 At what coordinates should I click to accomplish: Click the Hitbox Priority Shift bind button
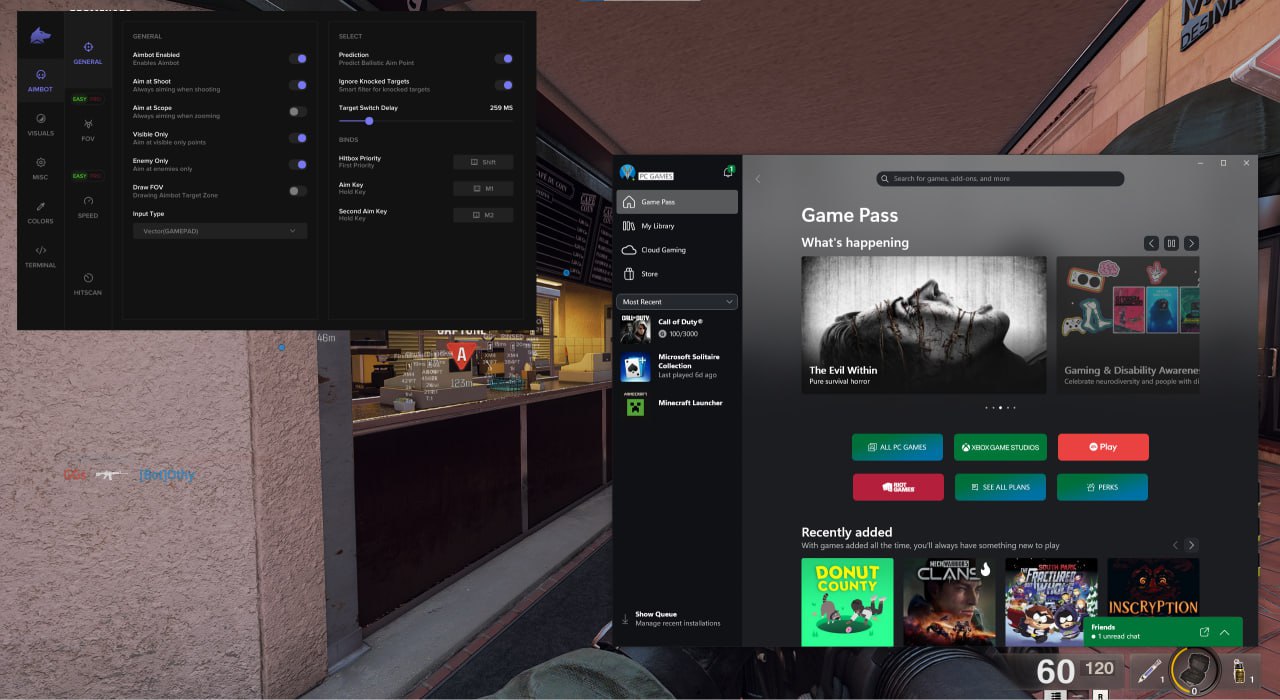[x=483, y=162]
